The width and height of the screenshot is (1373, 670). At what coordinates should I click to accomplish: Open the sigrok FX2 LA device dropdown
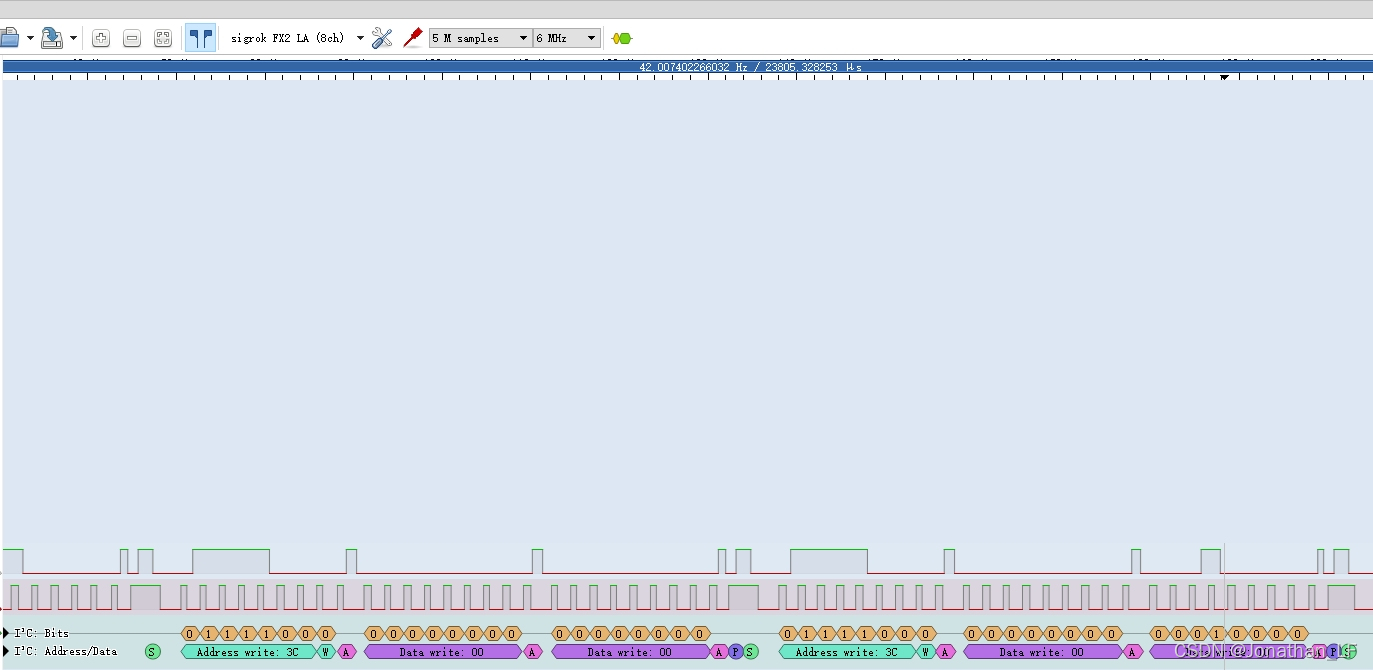point(297,38)
